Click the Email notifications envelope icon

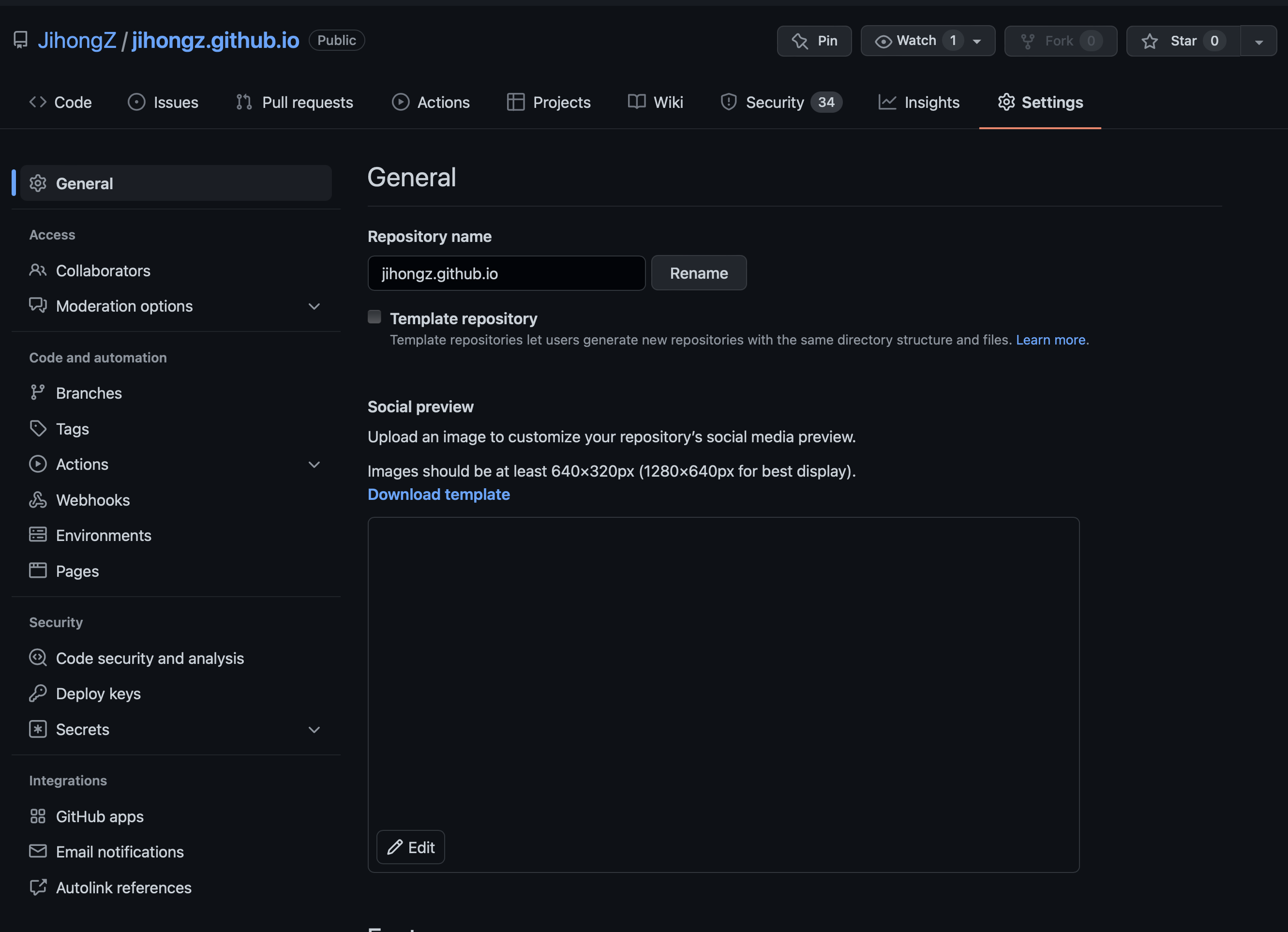37,851
